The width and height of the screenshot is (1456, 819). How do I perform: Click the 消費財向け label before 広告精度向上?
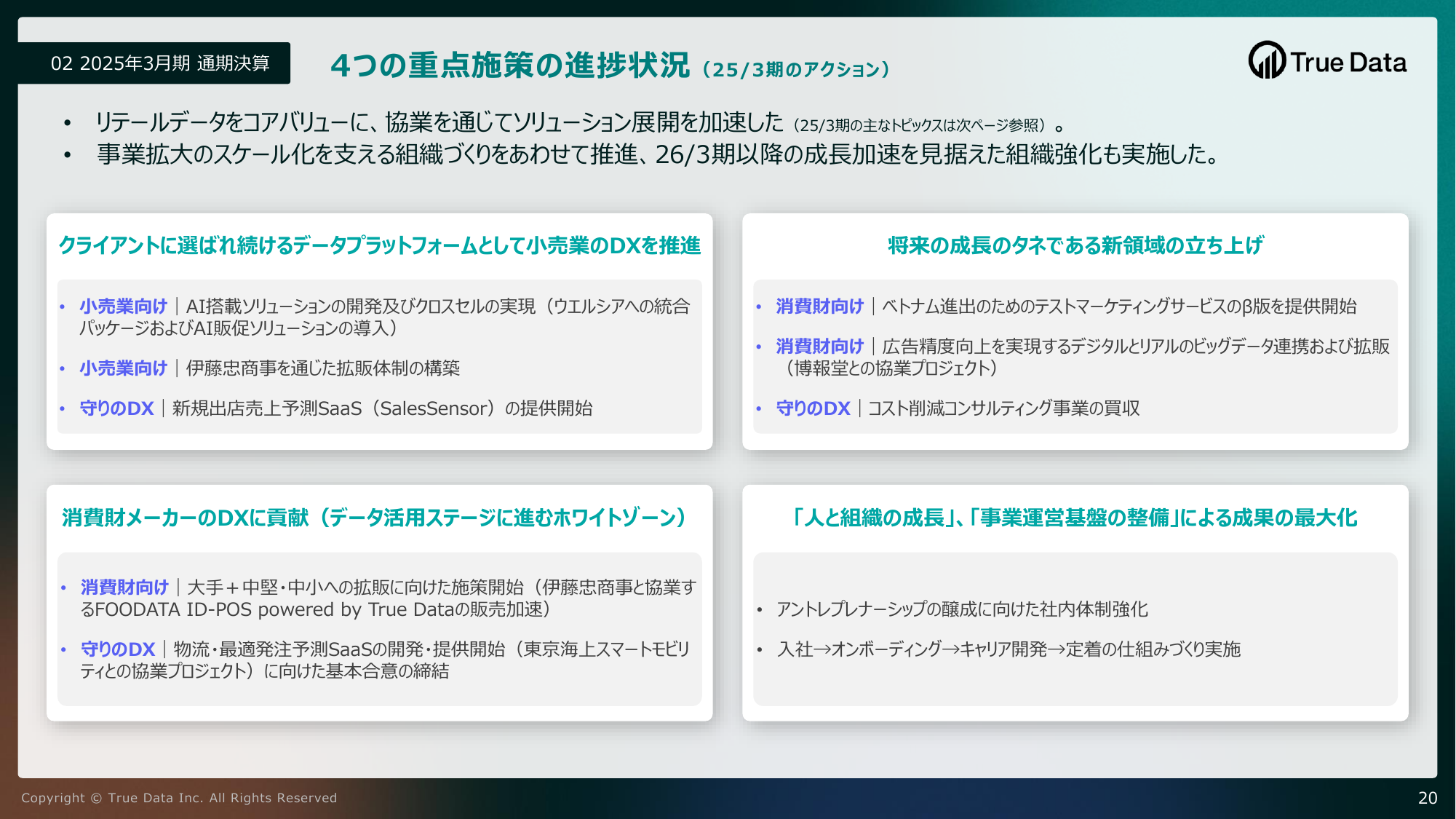(x=819, y=347)
